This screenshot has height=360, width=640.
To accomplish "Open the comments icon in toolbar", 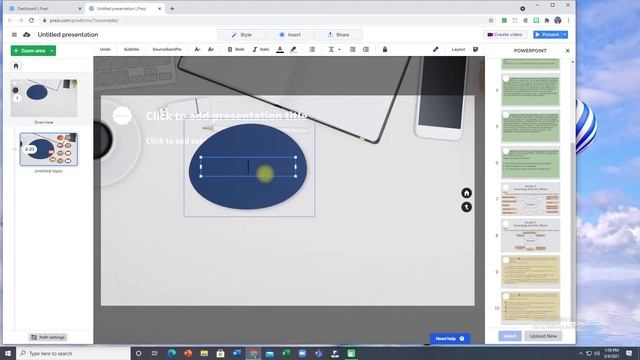I will [x=476, y=49].
